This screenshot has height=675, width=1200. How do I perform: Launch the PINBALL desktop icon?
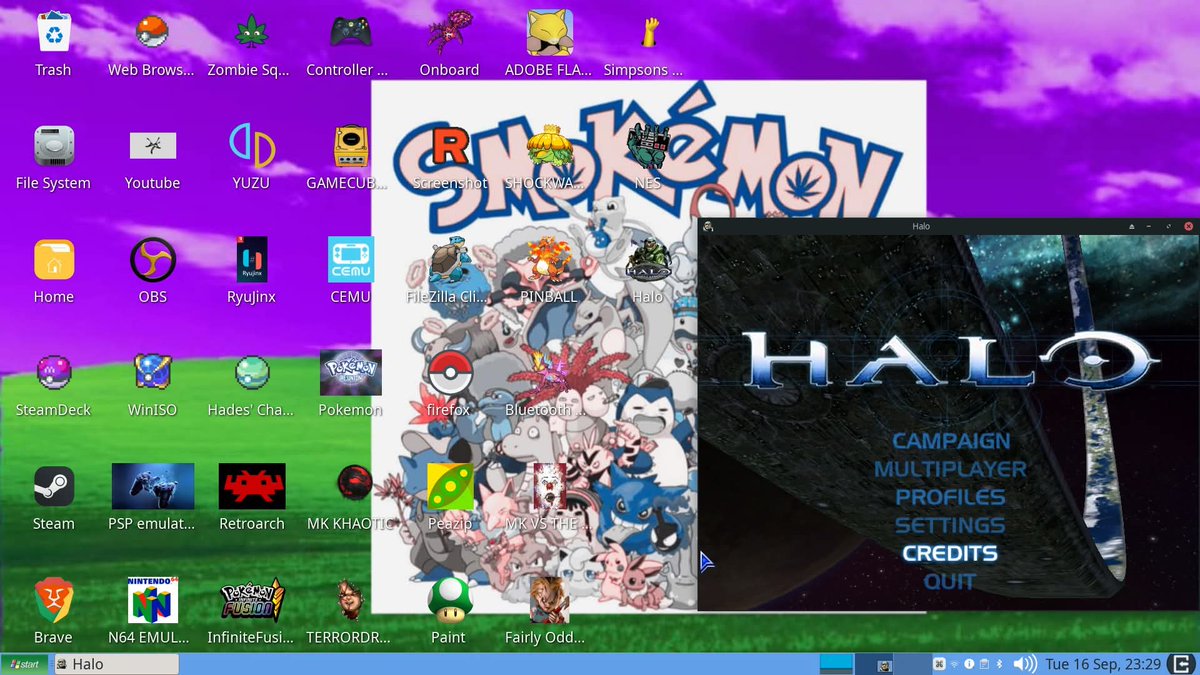[x=548, y=260]
